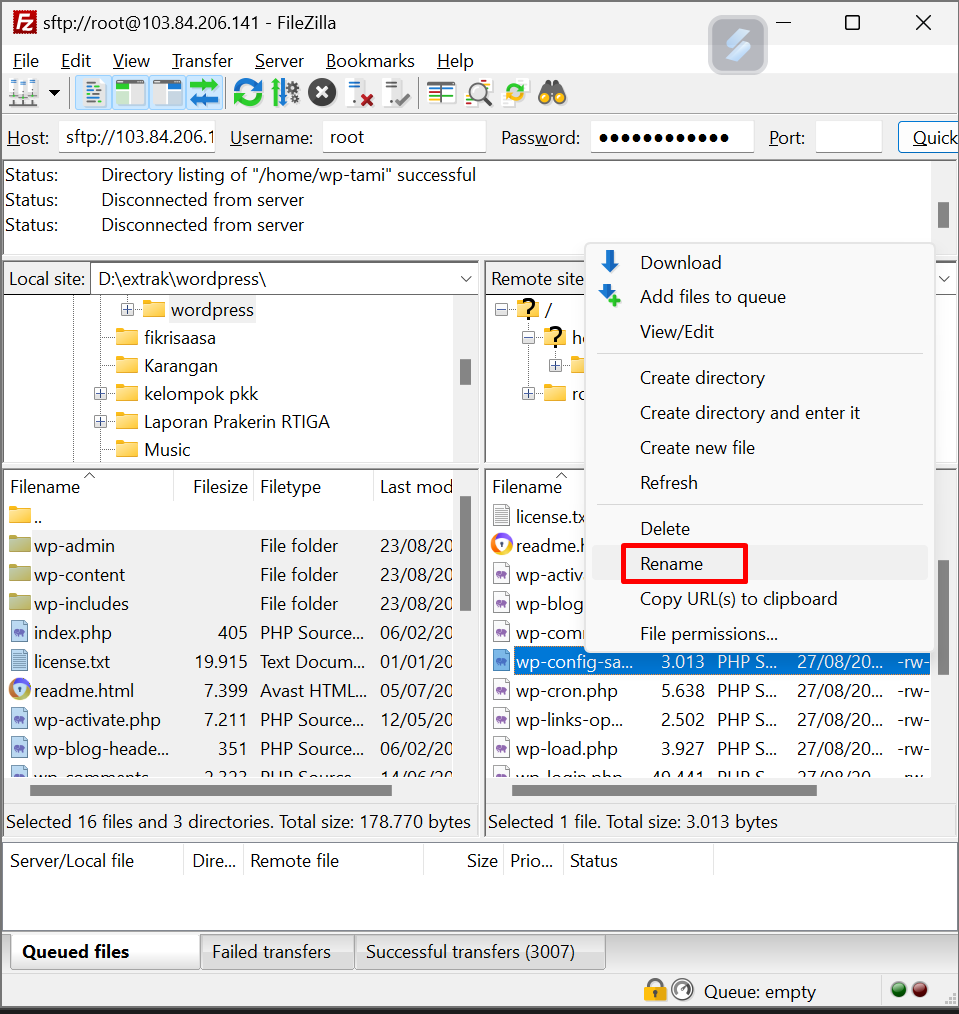The image size is (959, 1014).
Task: Choose Create directory and enter it
Action: pos(749,413)
